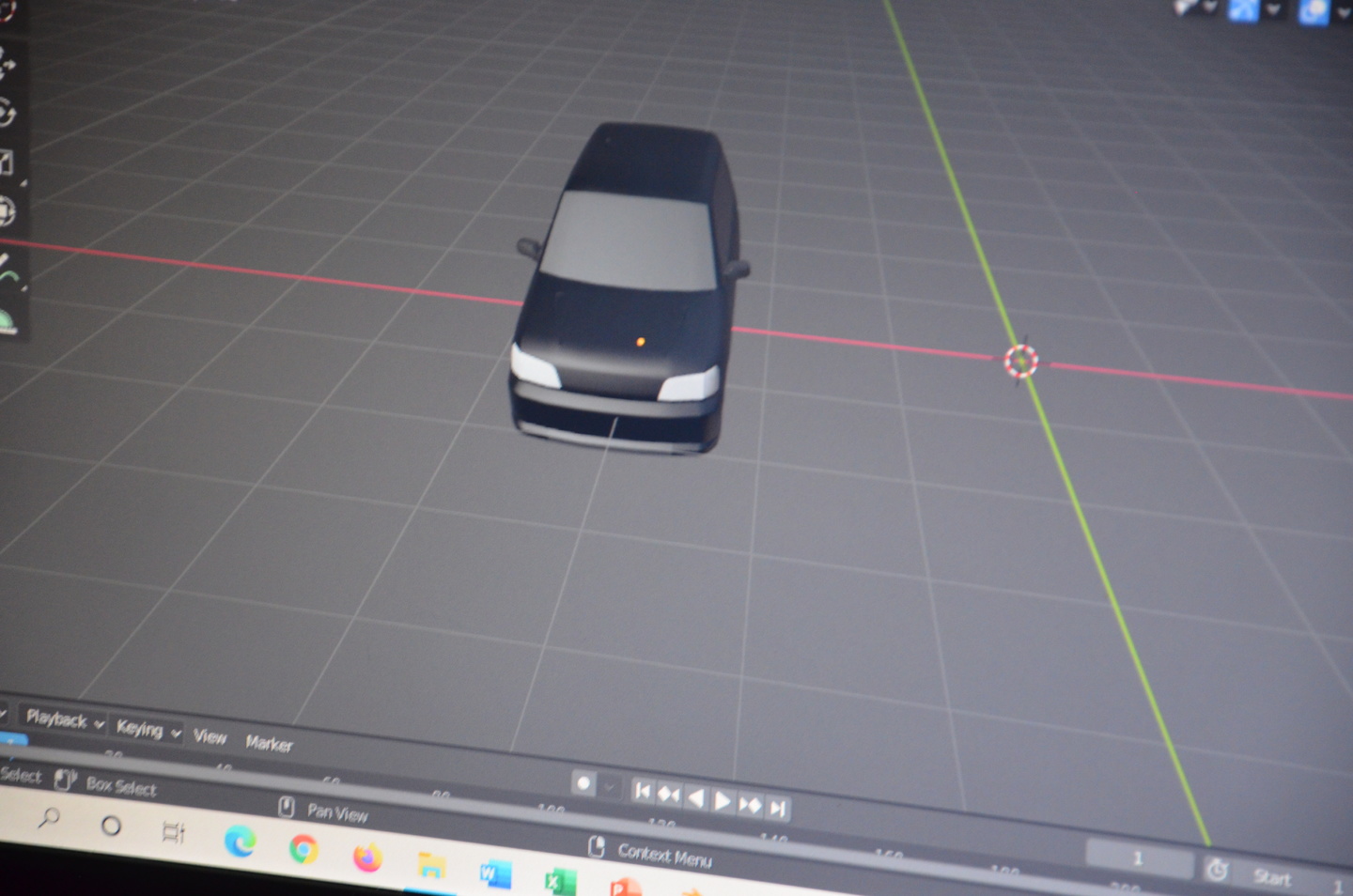1353x896 pixels.
Task: Click the current frame field showing 1
Action: (1138, 858)
